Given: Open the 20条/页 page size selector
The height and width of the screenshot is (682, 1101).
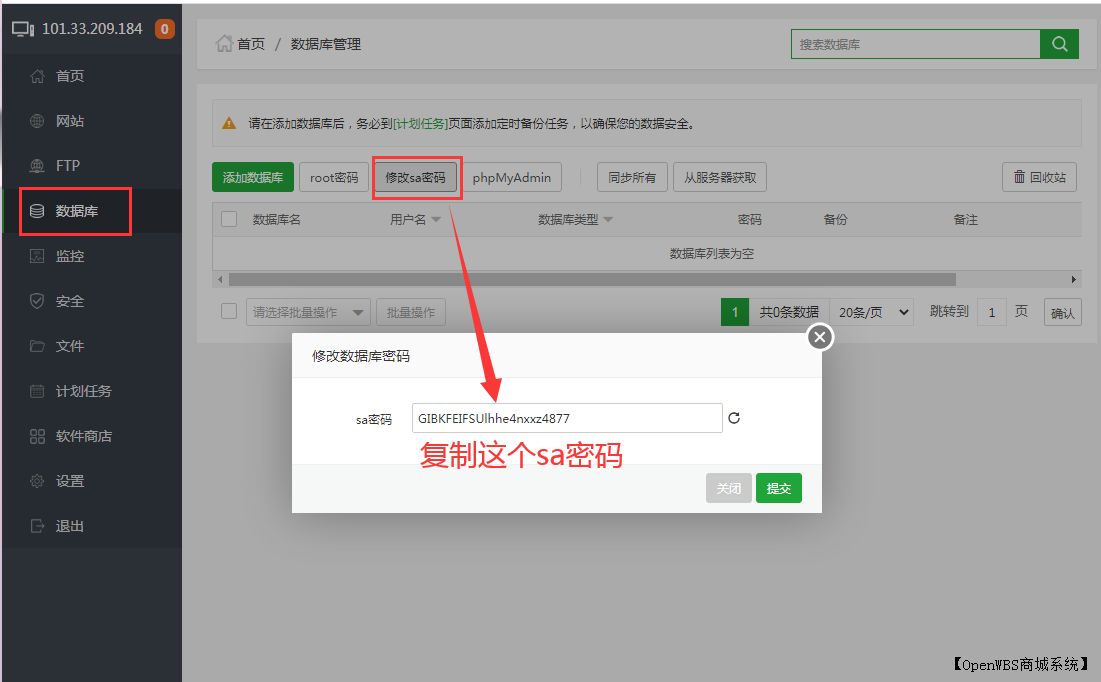Looking at the screenshot, I should [872, 311].
